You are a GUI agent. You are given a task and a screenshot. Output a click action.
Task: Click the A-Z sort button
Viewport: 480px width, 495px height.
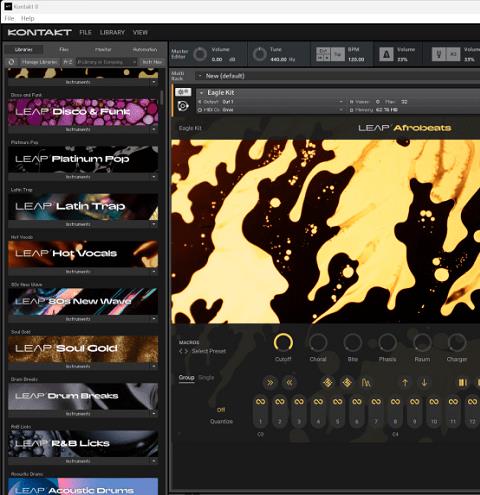(68, 62)
